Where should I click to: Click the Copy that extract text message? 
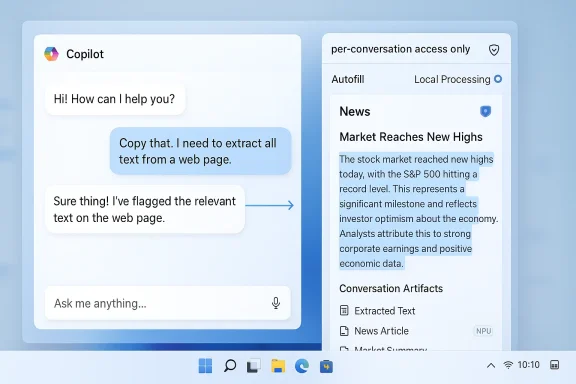200,151
